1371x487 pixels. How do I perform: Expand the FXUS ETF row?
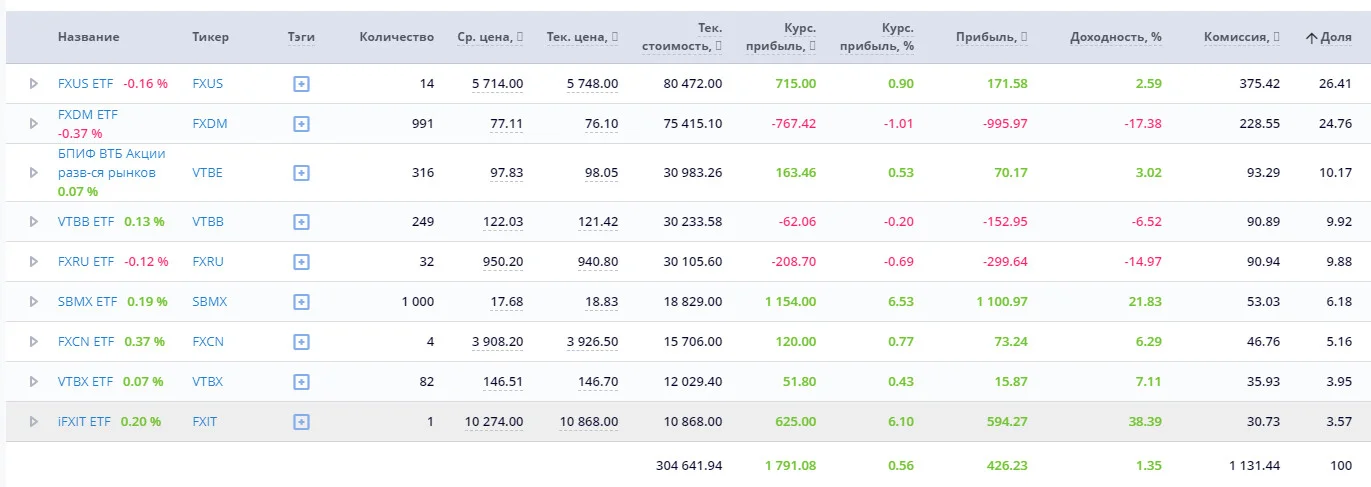(x=33, y=84)
